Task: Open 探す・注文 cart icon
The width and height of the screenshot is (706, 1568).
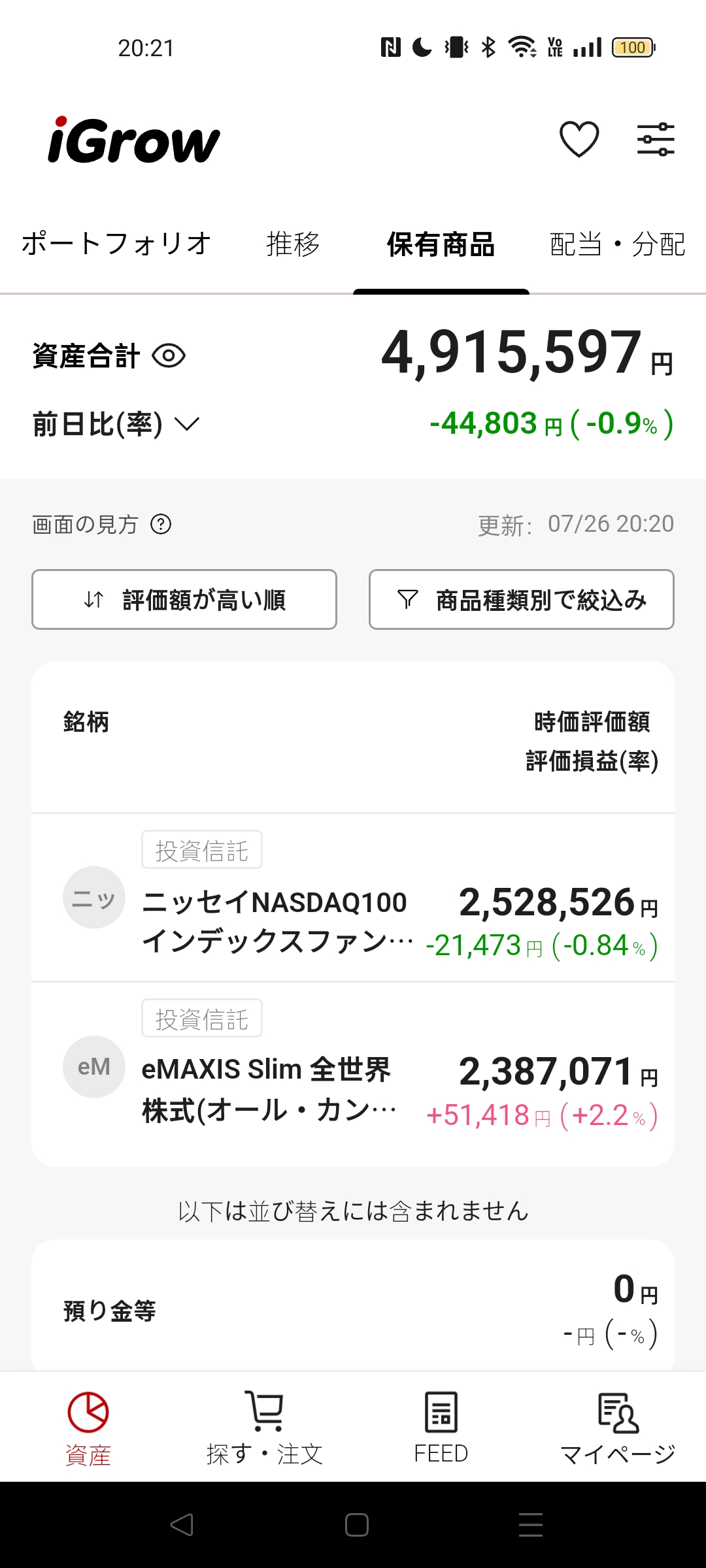Action: [x=265, y=1411]
